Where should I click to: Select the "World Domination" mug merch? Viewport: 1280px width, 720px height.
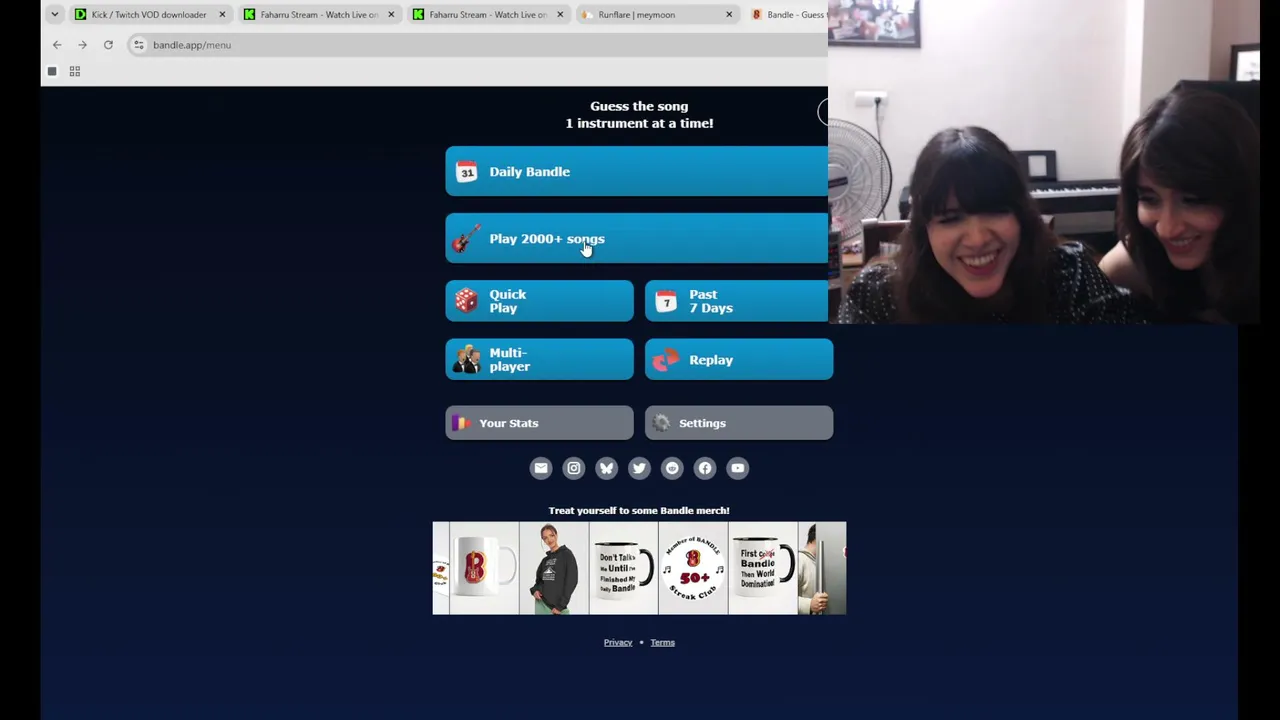pos(763,568)
